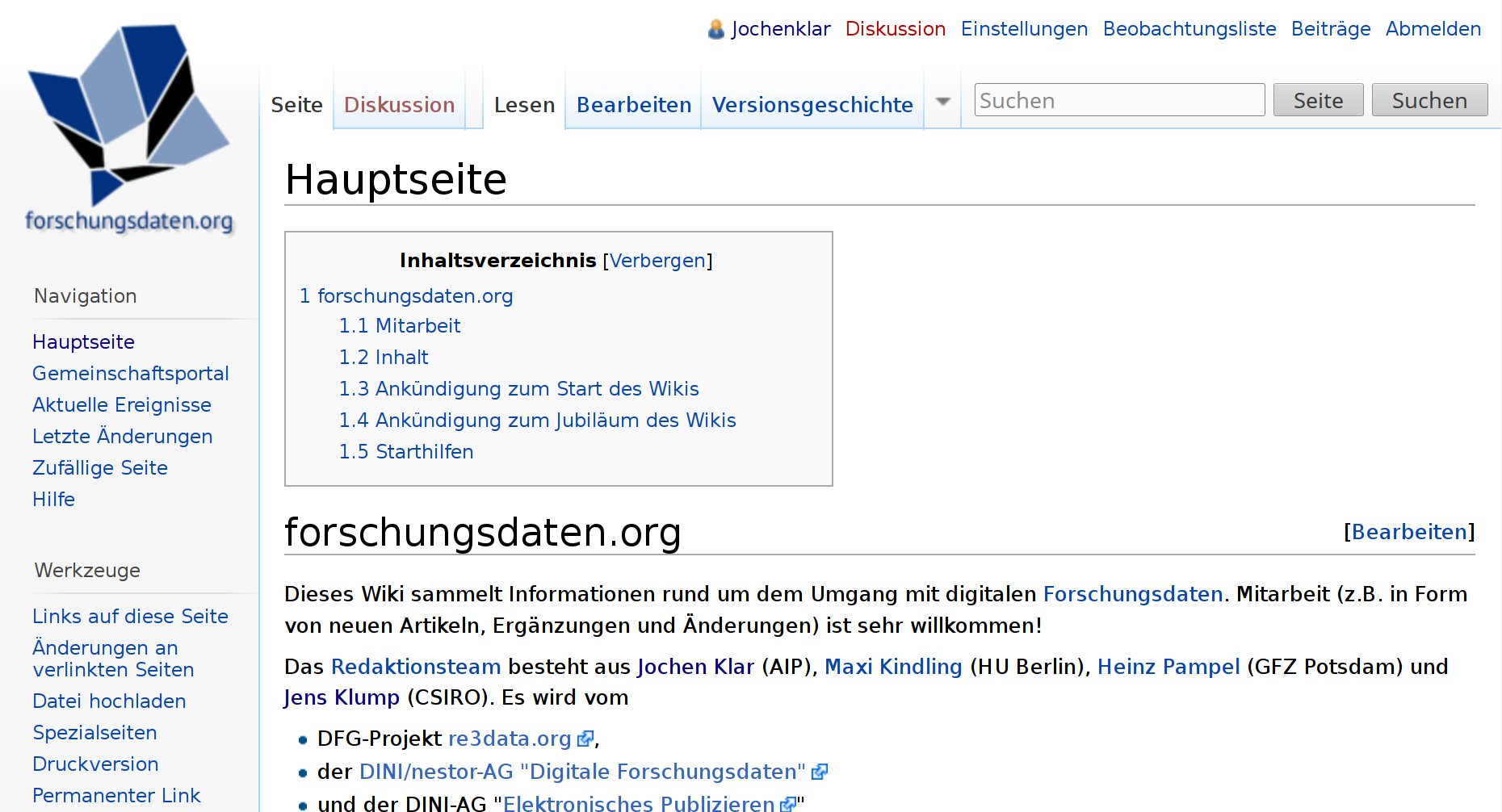The width and height of the screenshot is (1502, 812).
Task: Open Jochen Klar's page
Action: (695, 667)
